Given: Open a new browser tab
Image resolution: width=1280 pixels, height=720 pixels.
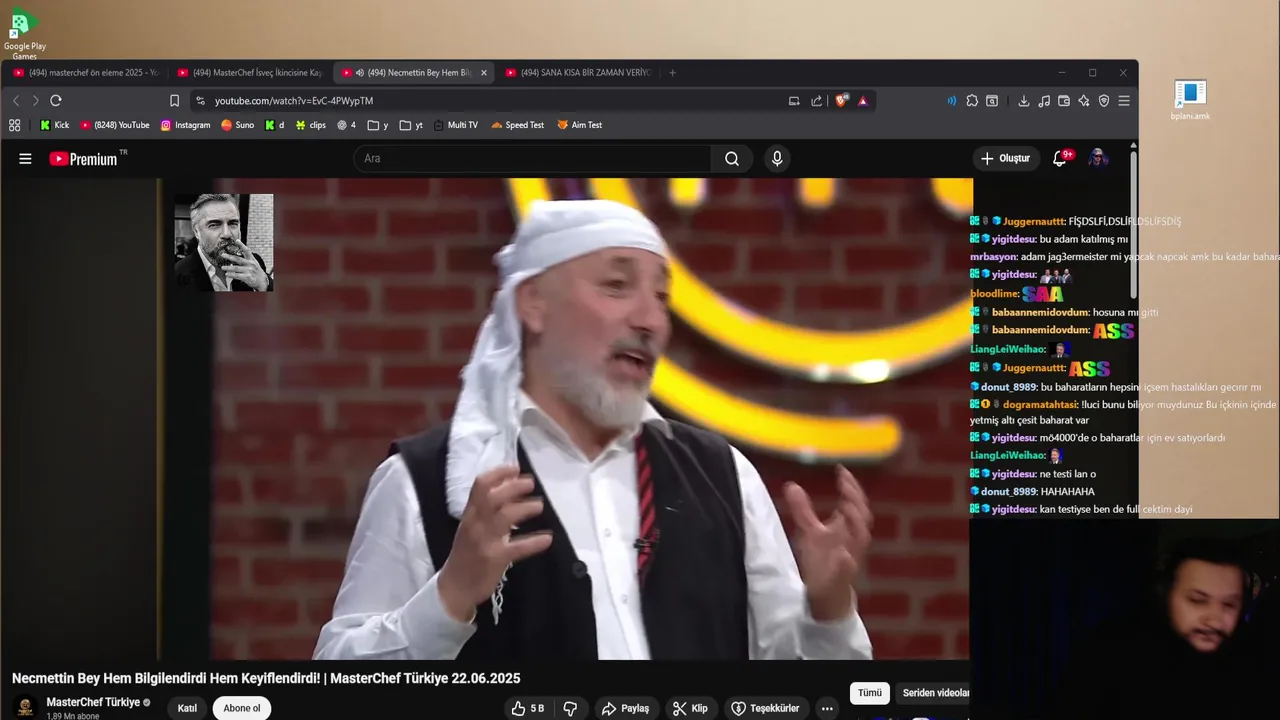Looking at the screenshot, I should 672,73.
